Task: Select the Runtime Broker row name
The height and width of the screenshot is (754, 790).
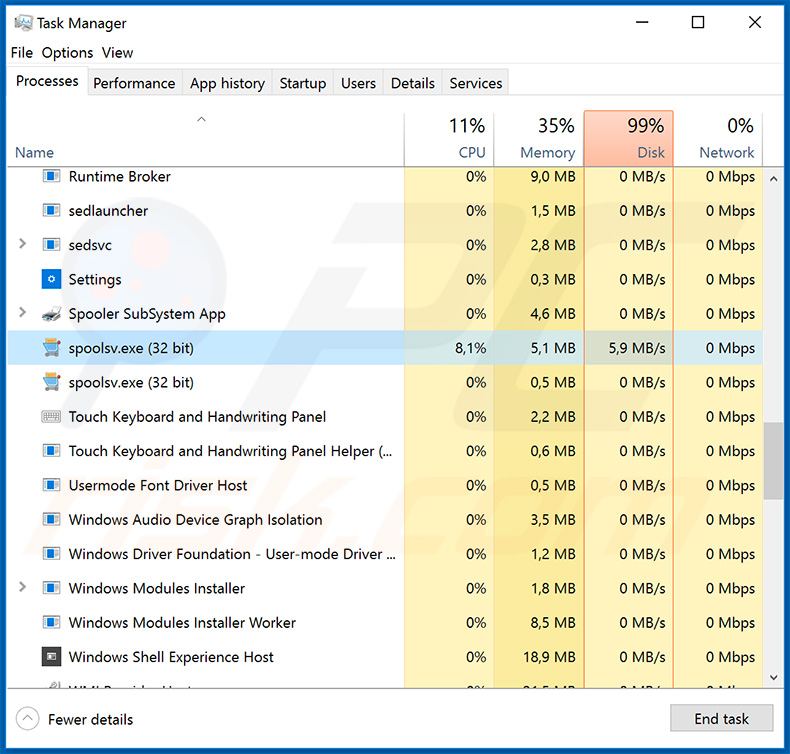Action: [x=120, y=176]
